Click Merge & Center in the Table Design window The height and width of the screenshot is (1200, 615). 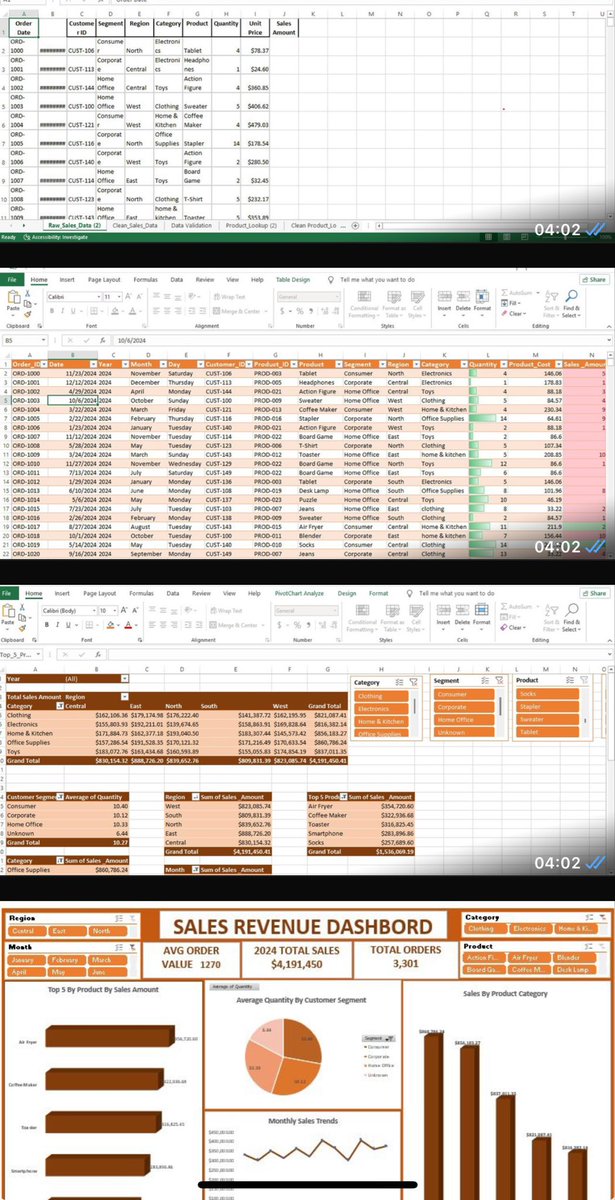[x=239, y=311]
